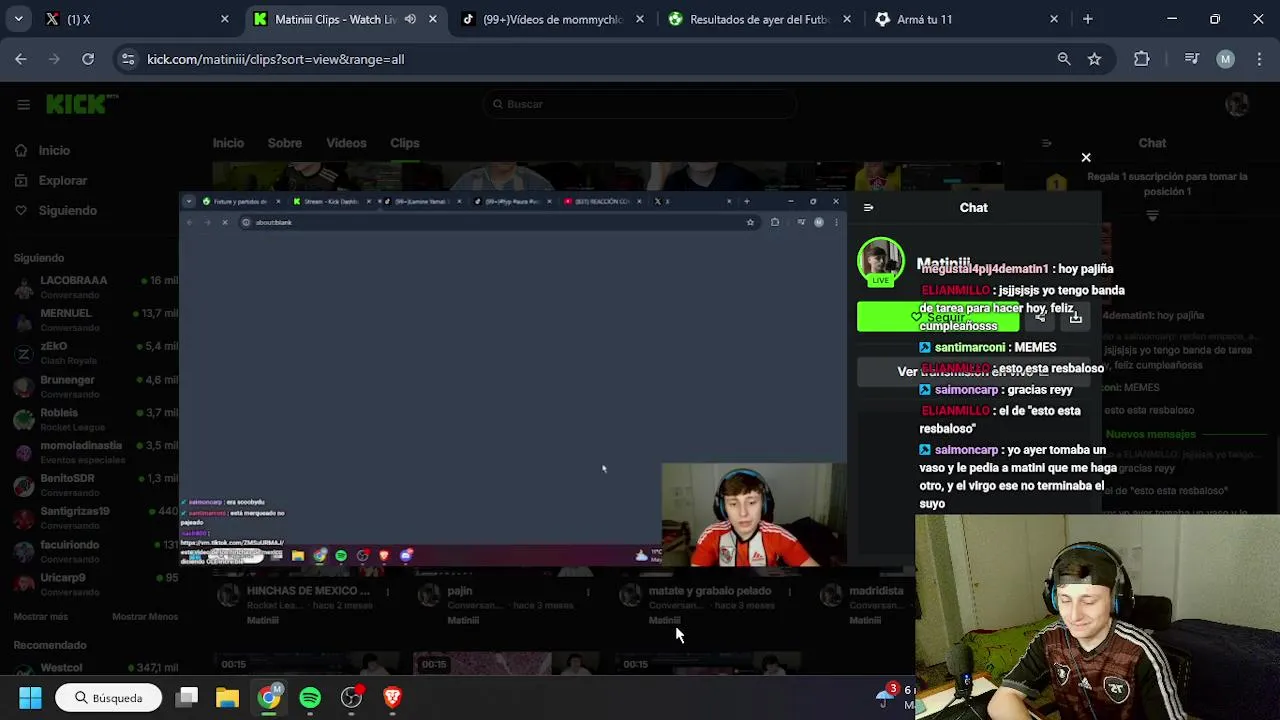Switch to the TikTok Vídeos de mommychlo tab
Screen dimensions: 1280x720
point(552,19)
